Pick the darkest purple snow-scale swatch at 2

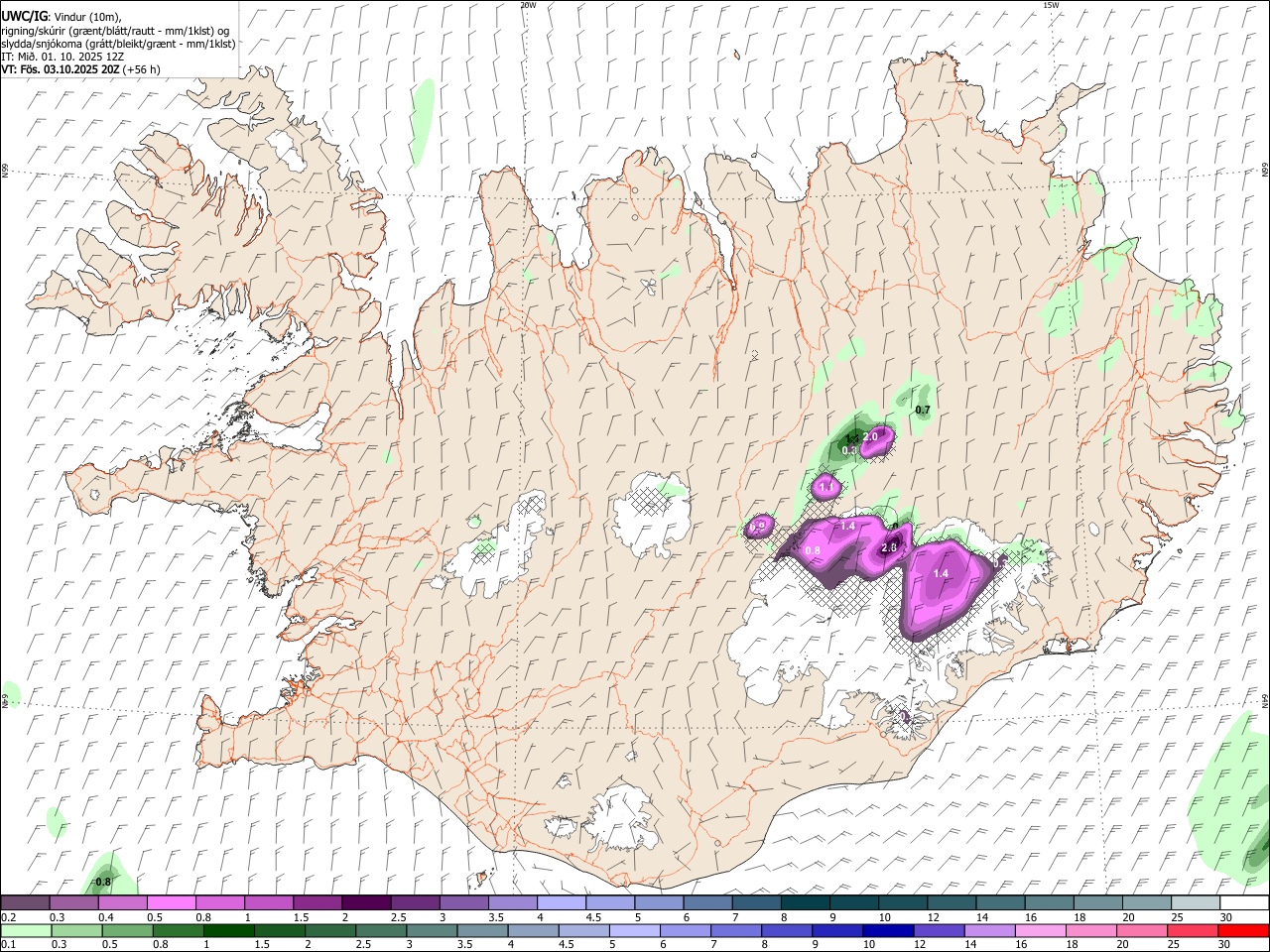tap(365, 903)
